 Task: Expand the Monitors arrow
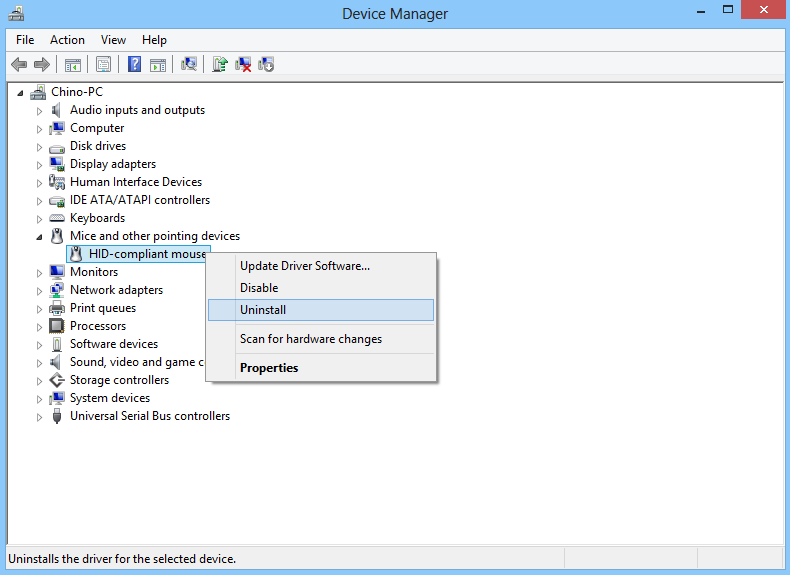[39, 273]
